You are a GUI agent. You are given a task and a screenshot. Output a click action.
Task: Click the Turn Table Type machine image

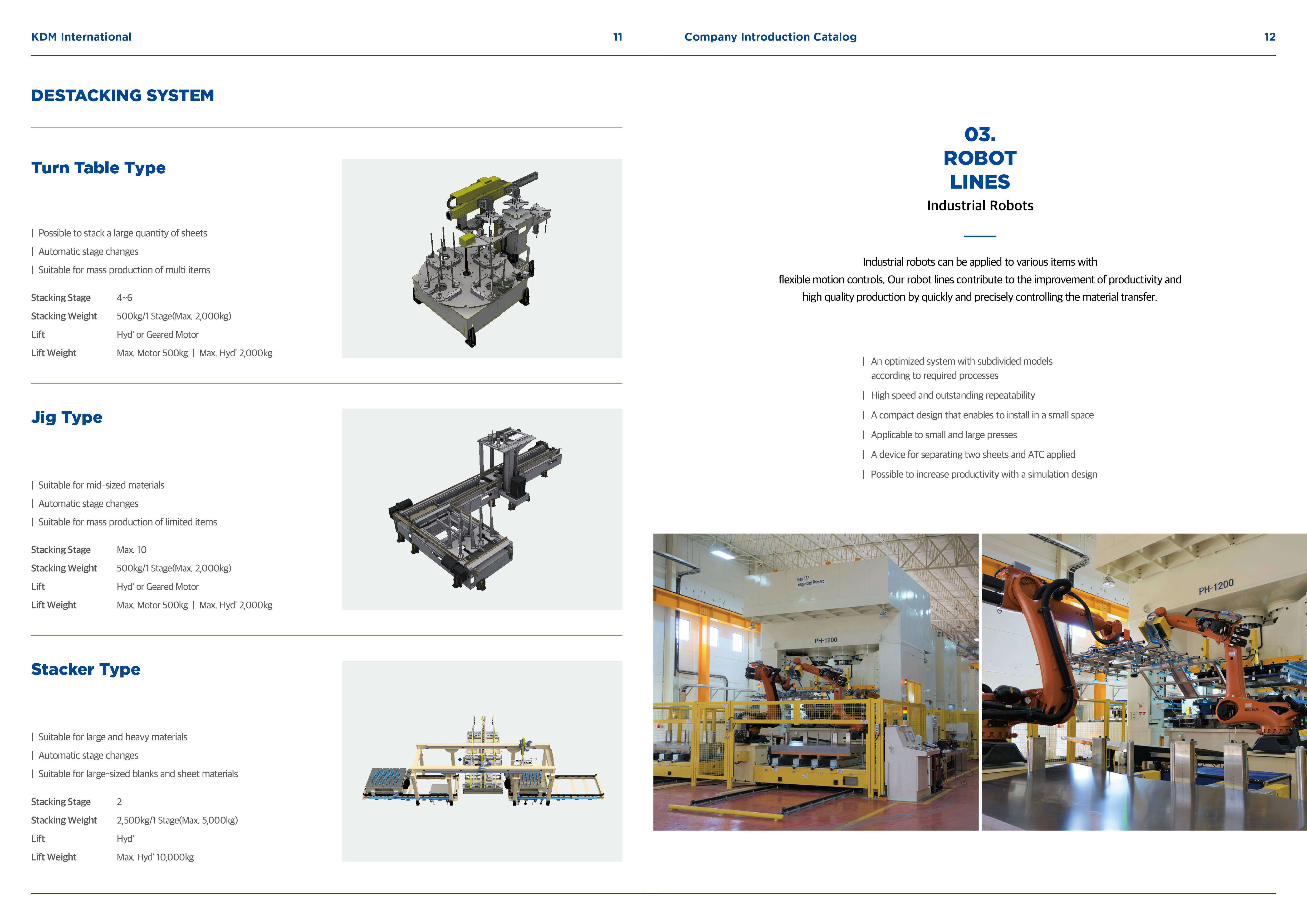coord(482,258)
